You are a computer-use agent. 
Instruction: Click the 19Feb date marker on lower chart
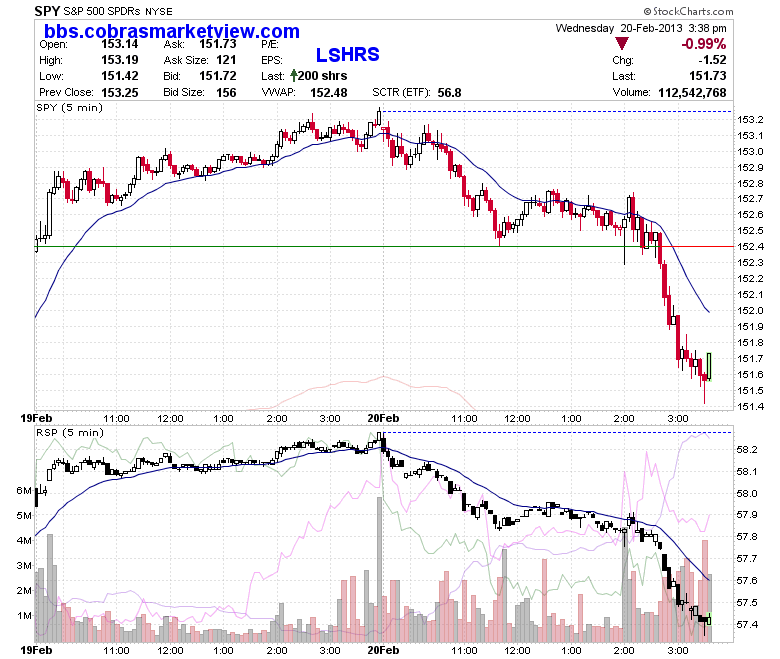click(x=36, y=651)
